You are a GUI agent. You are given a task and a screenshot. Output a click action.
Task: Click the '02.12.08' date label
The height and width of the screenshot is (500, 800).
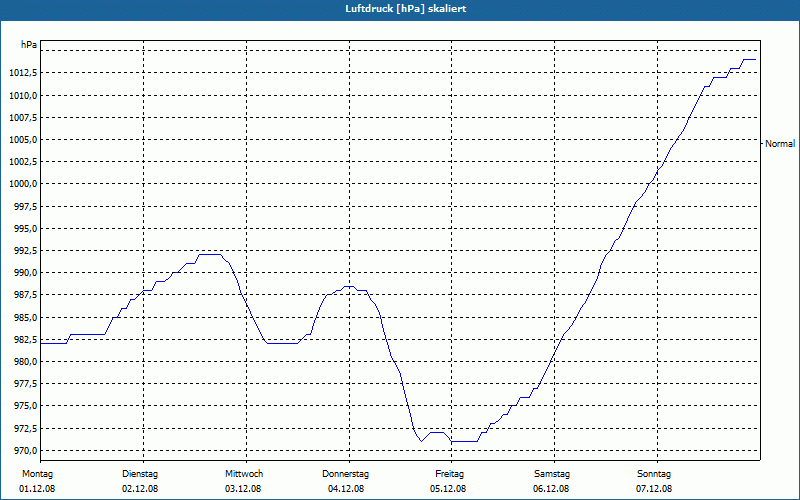tap(140, 489)
